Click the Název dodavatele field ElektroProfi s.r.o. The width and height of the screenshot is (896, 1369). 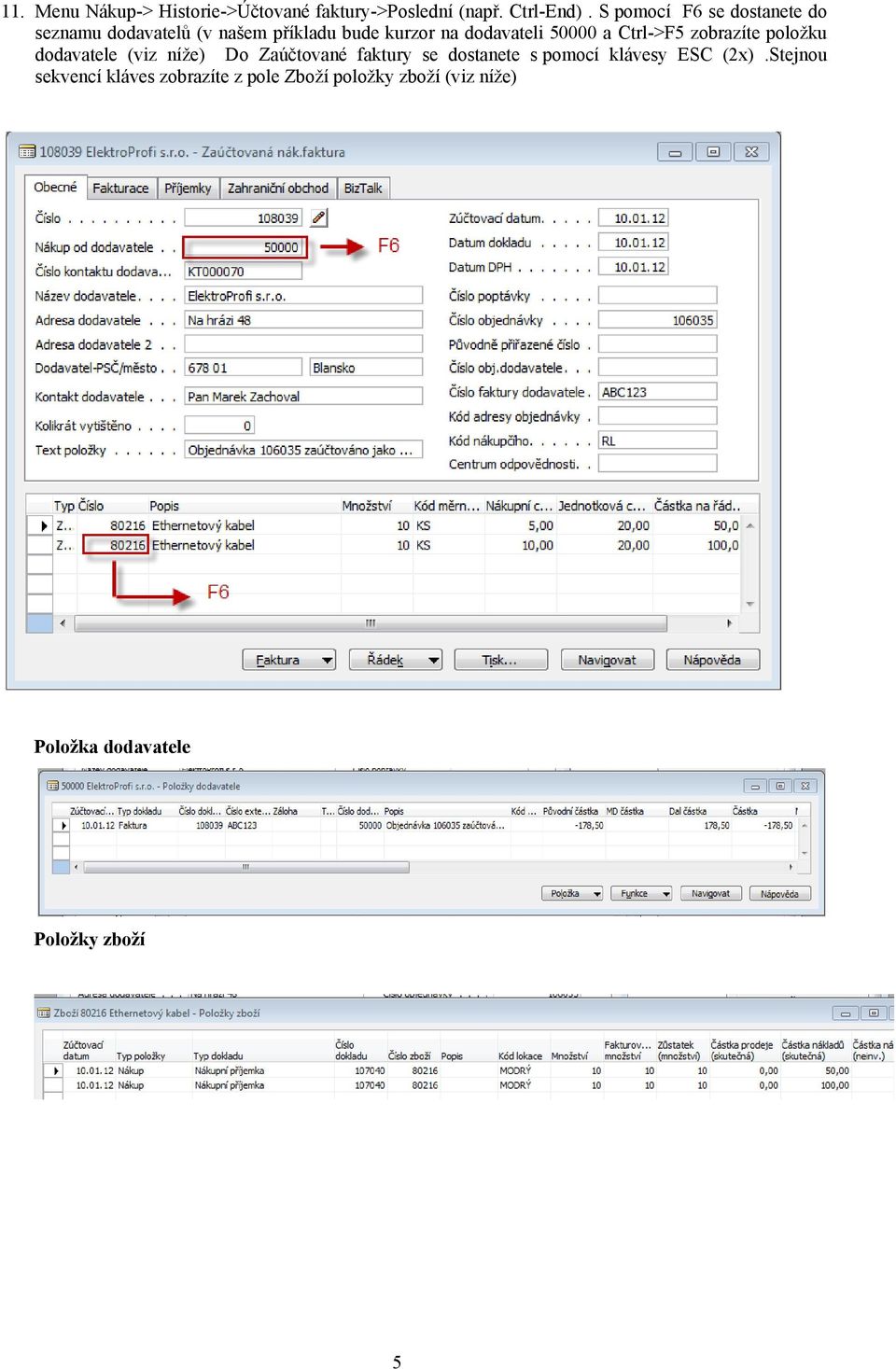(303, 296)
